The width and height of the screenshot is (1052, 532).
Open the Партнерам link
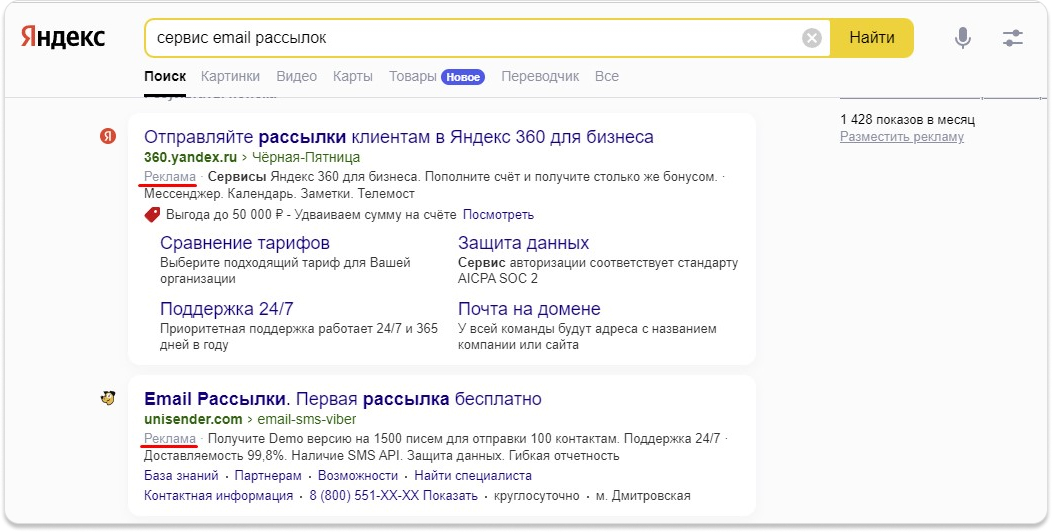(268, 476)
